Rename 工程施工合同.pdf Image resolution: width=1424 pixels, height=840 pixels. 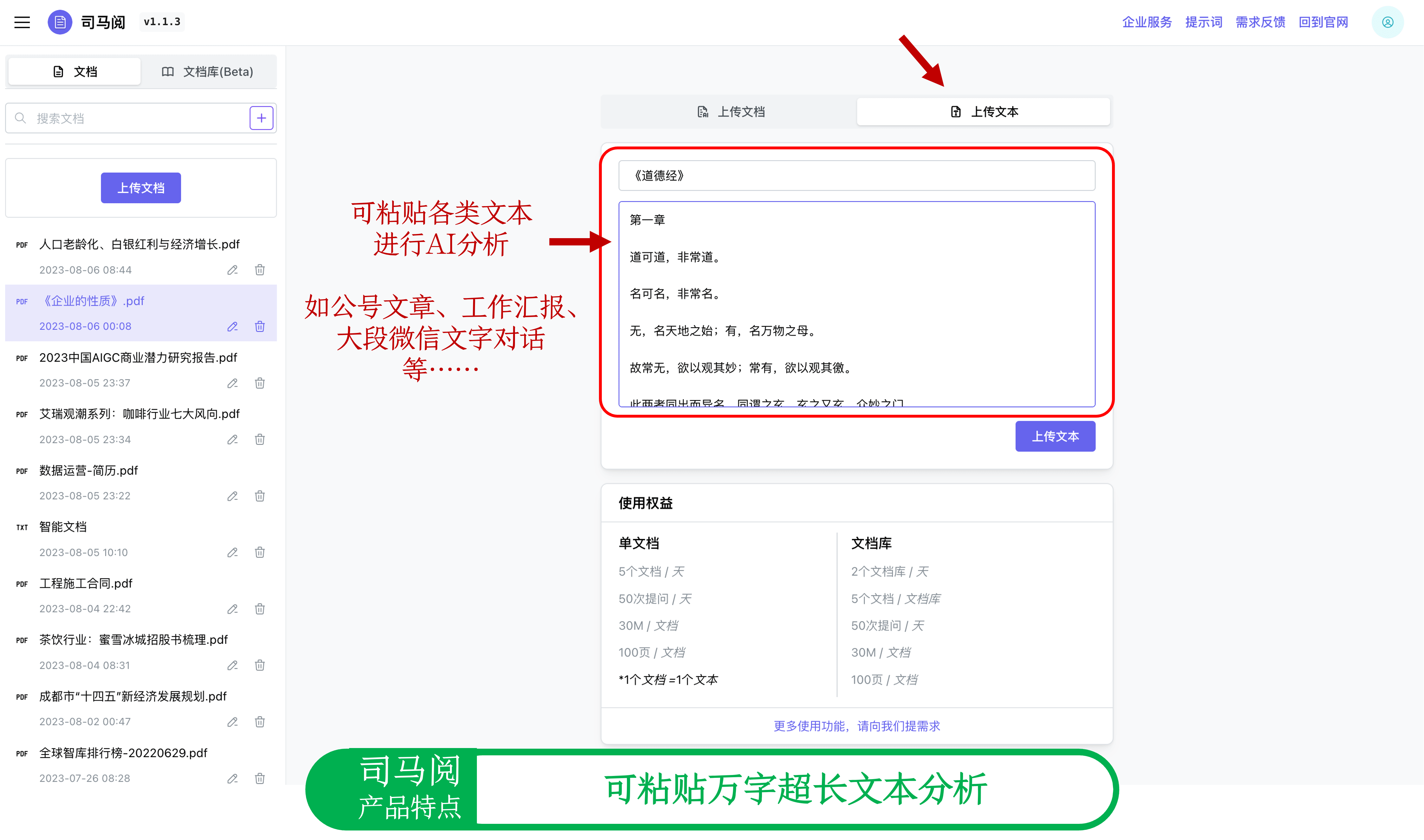click(233, 609)
